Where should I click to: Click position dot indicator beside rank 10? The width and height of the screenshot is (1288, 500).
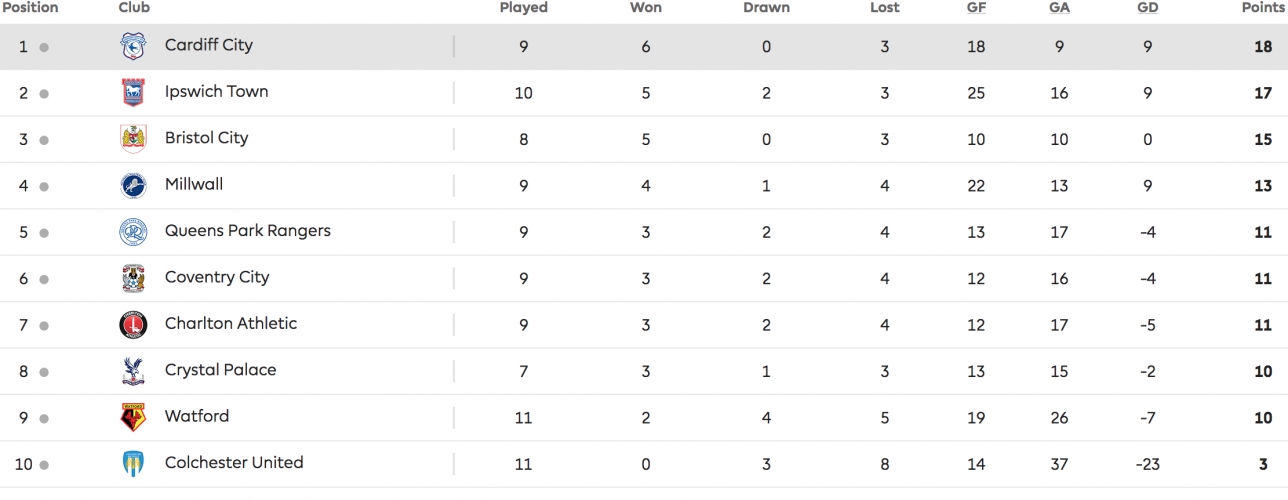[x=44, y=465]
